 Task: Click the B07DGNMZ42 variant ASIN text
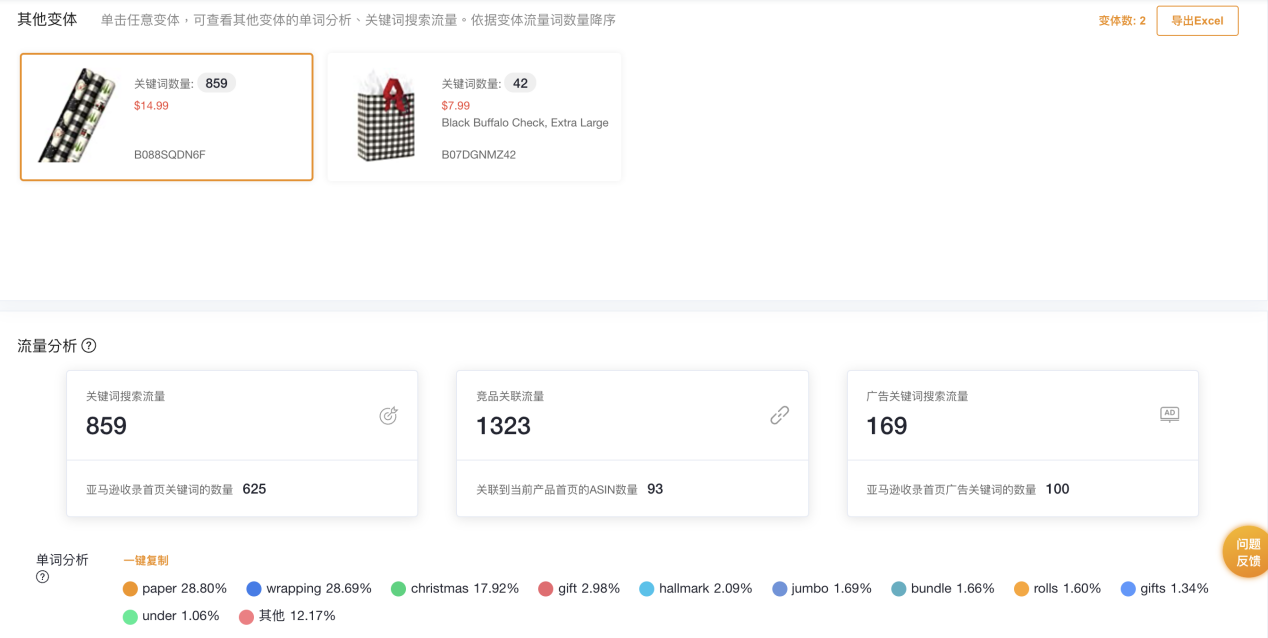tap(479, 155)
